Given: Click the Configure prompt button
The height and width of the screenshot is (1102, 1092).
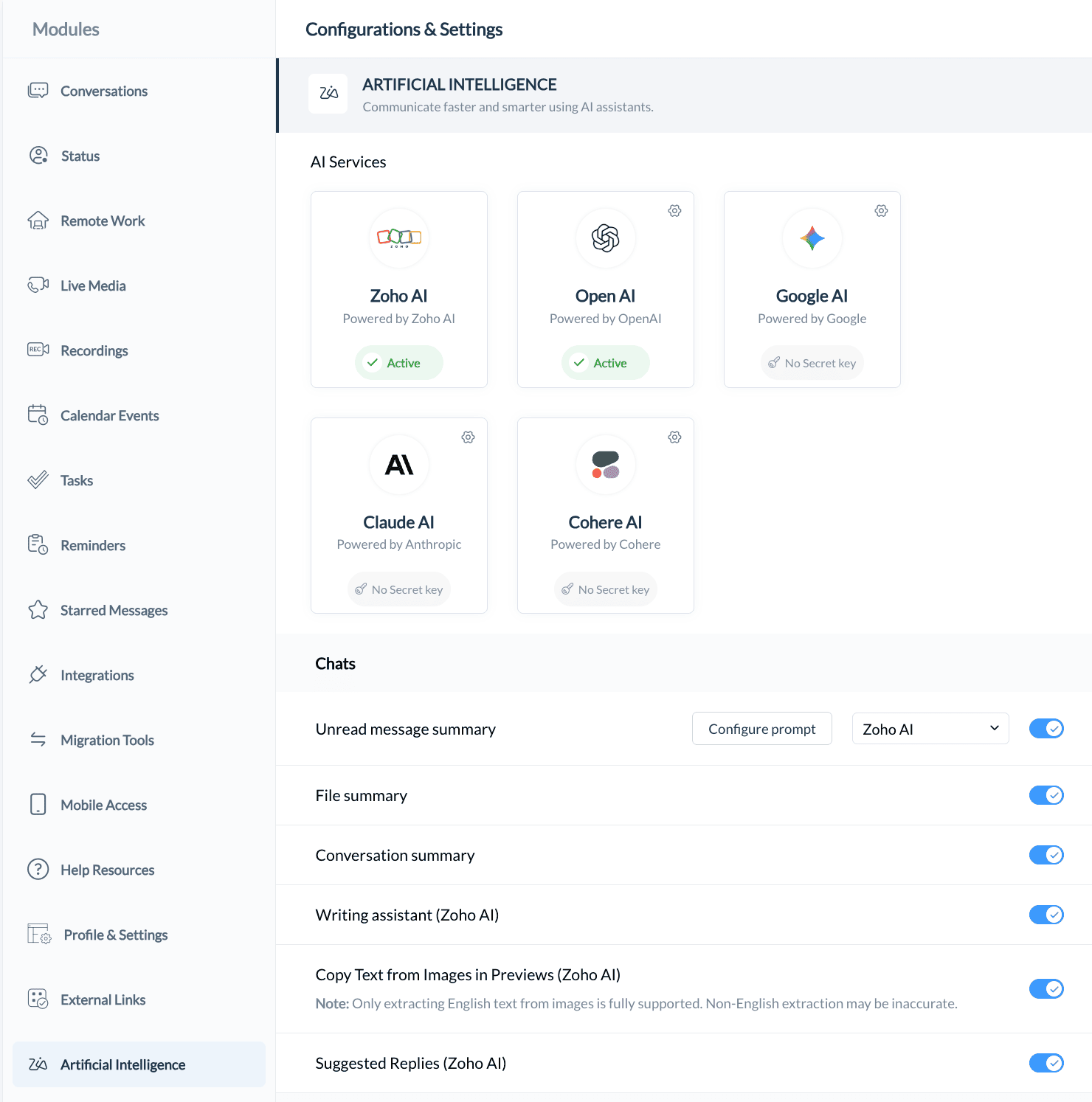Looking at the screenshot, I should [762, 729].
